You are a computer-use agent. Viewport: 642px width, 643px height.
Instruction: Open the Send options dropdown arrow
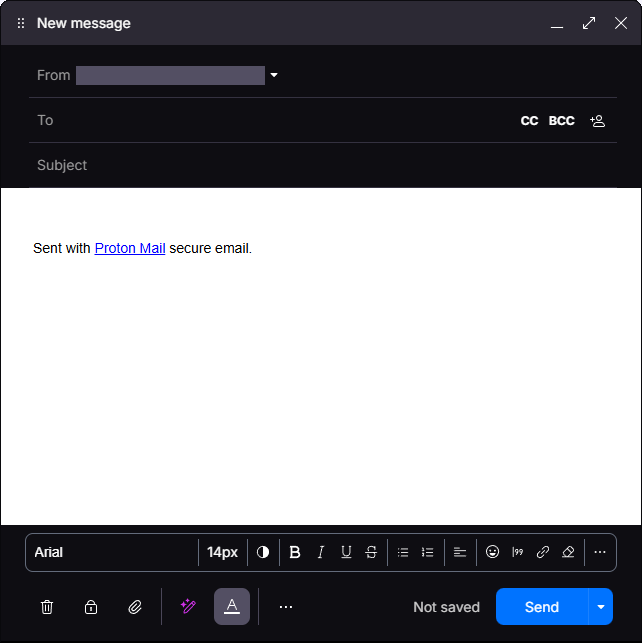601,607
